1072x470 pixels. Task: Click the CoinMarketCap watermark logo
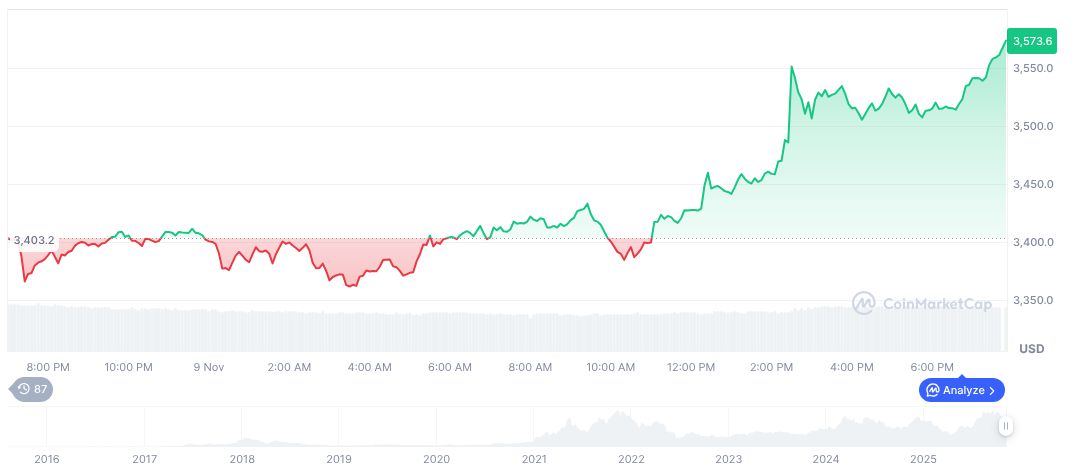(x=863, y=302)
